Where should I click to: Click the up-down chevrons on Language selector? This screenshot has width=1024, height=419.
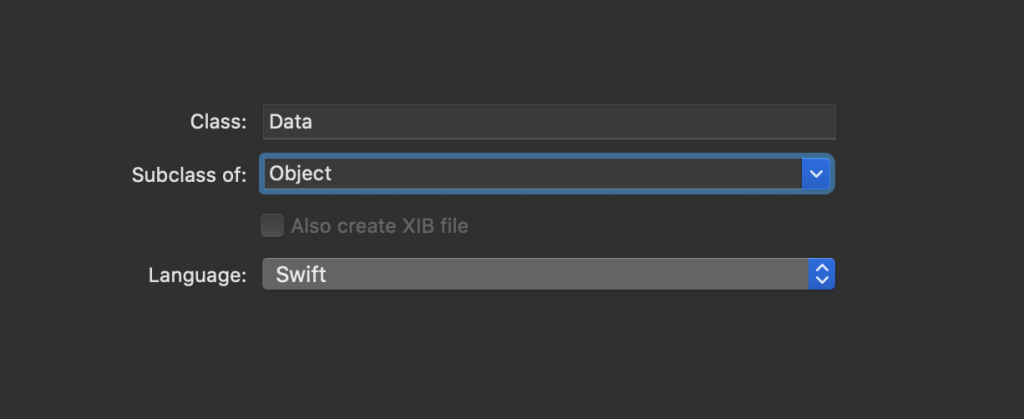point(821,274)
